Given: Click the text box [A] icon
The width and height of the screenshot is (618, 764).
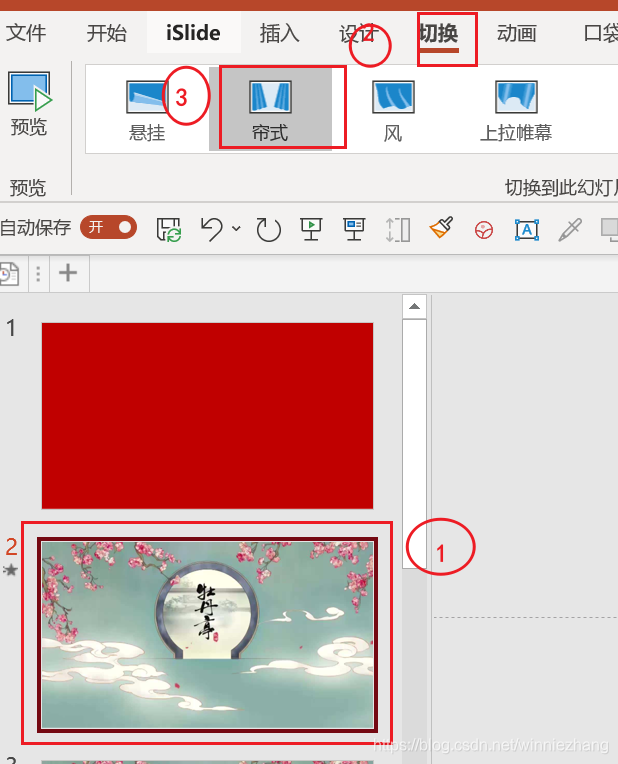Looking at the screenshot, I should (x=527, y=229).
